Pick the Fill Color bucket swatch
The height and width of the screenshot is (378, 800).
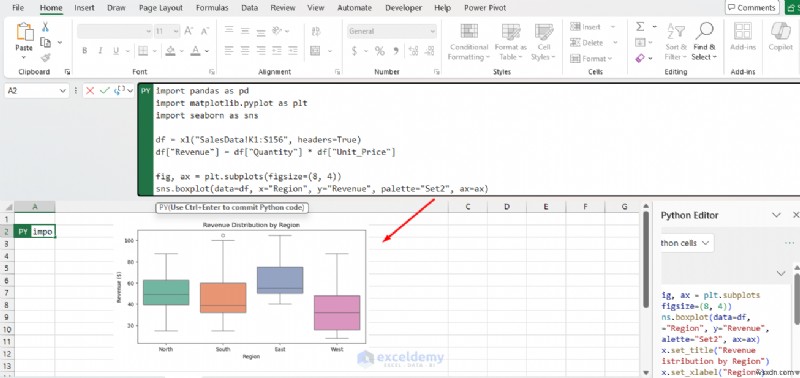pyautogui.click(x=170, y=51)
